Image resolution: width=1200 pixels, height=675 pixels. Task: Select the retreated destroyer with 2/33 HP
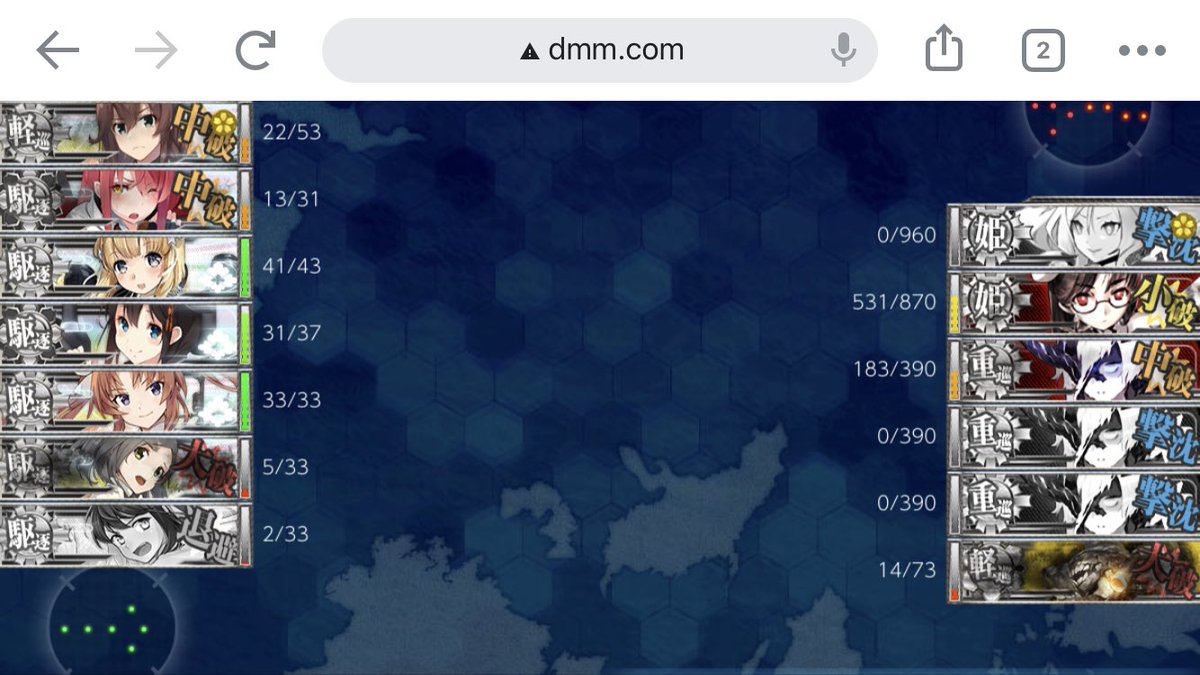(125, 535)
